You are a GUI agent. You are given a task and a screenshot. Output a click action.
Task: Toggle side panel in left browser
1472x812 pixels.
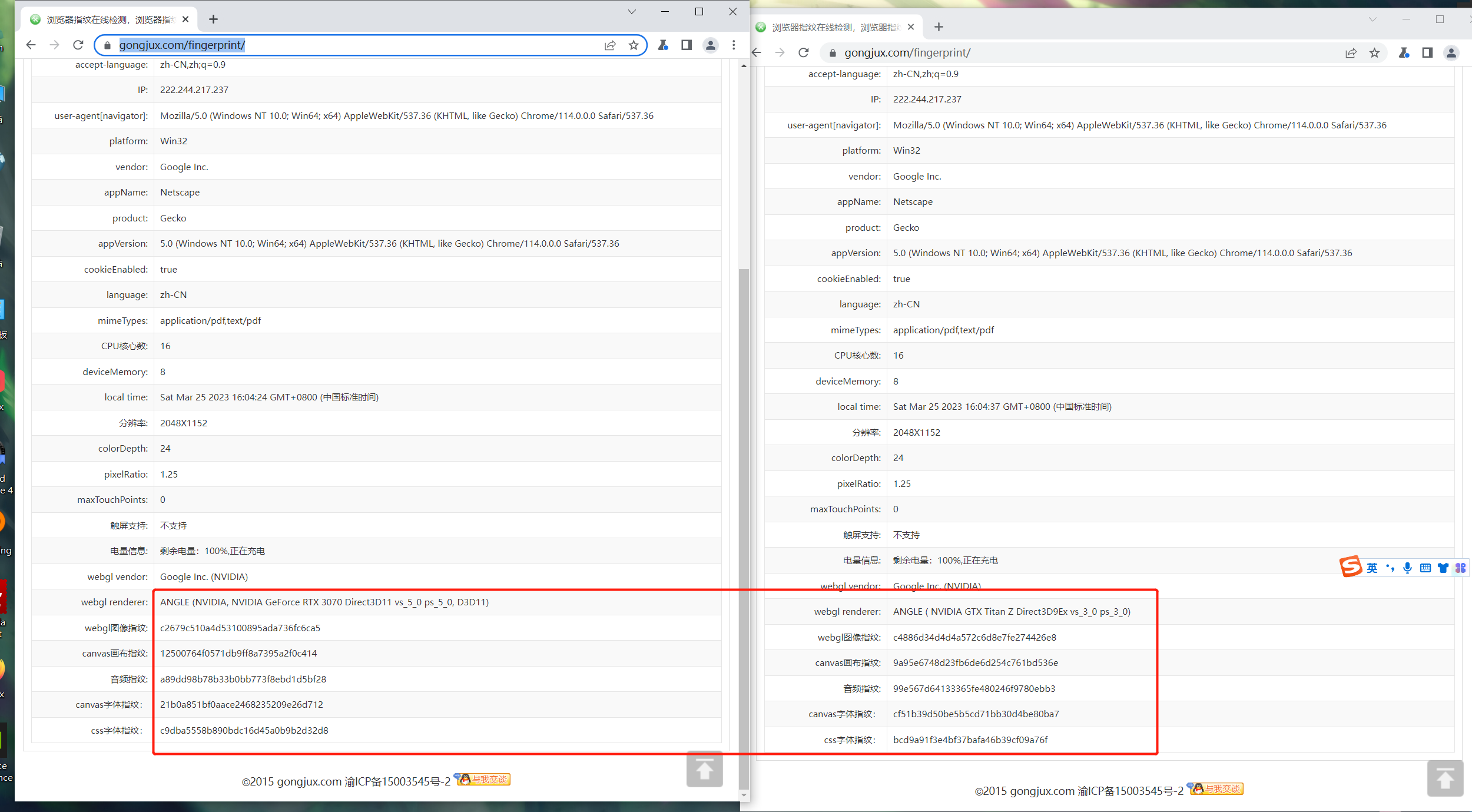tap(687, 45)
